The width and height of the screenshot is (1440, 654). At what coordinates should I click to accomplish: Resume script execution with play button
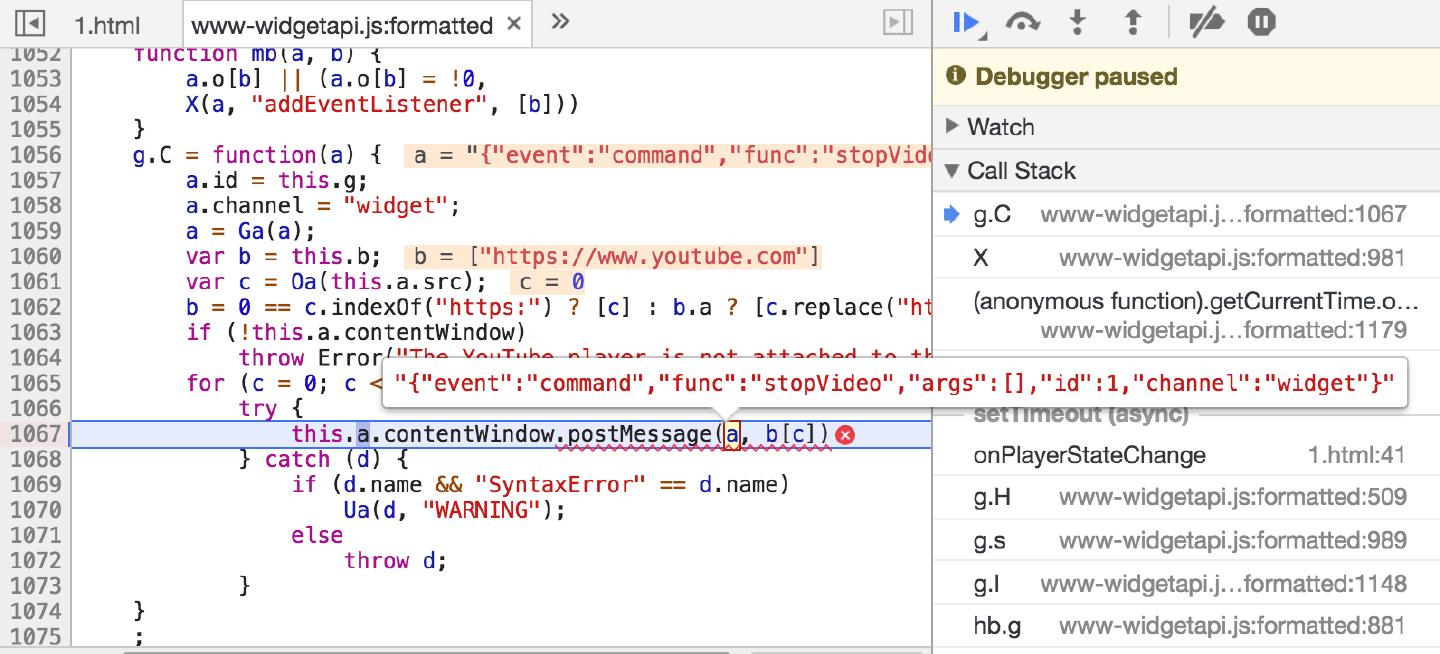966,22
